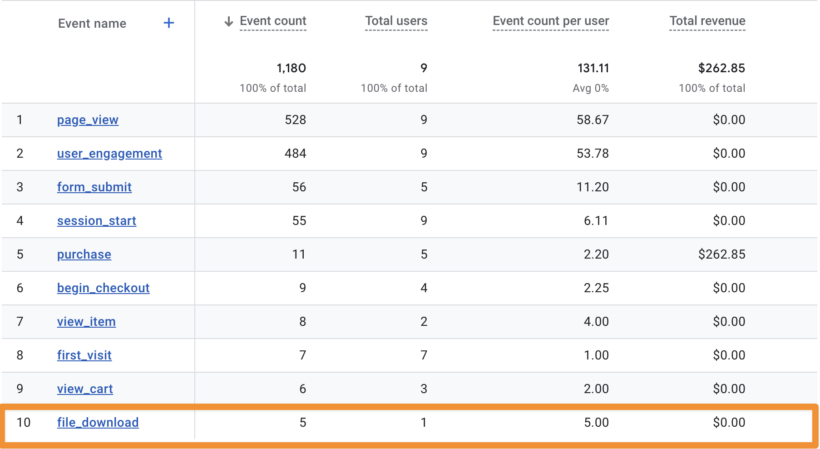
Task: Click page_view per-user value 58.67
Action: pos(593,120)
